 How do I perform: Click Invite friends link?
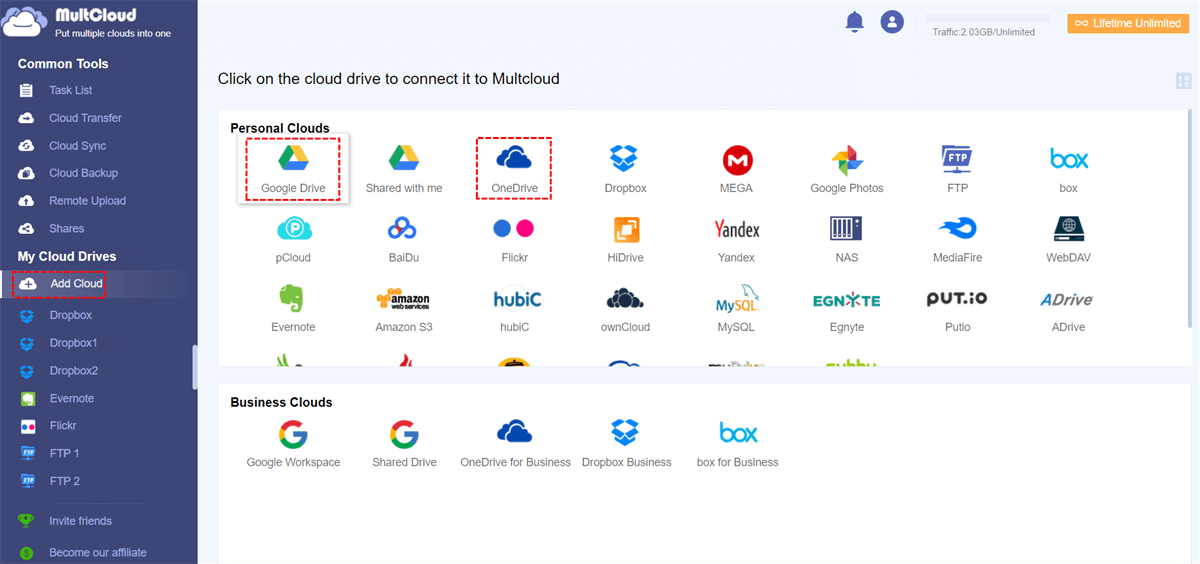80,521
